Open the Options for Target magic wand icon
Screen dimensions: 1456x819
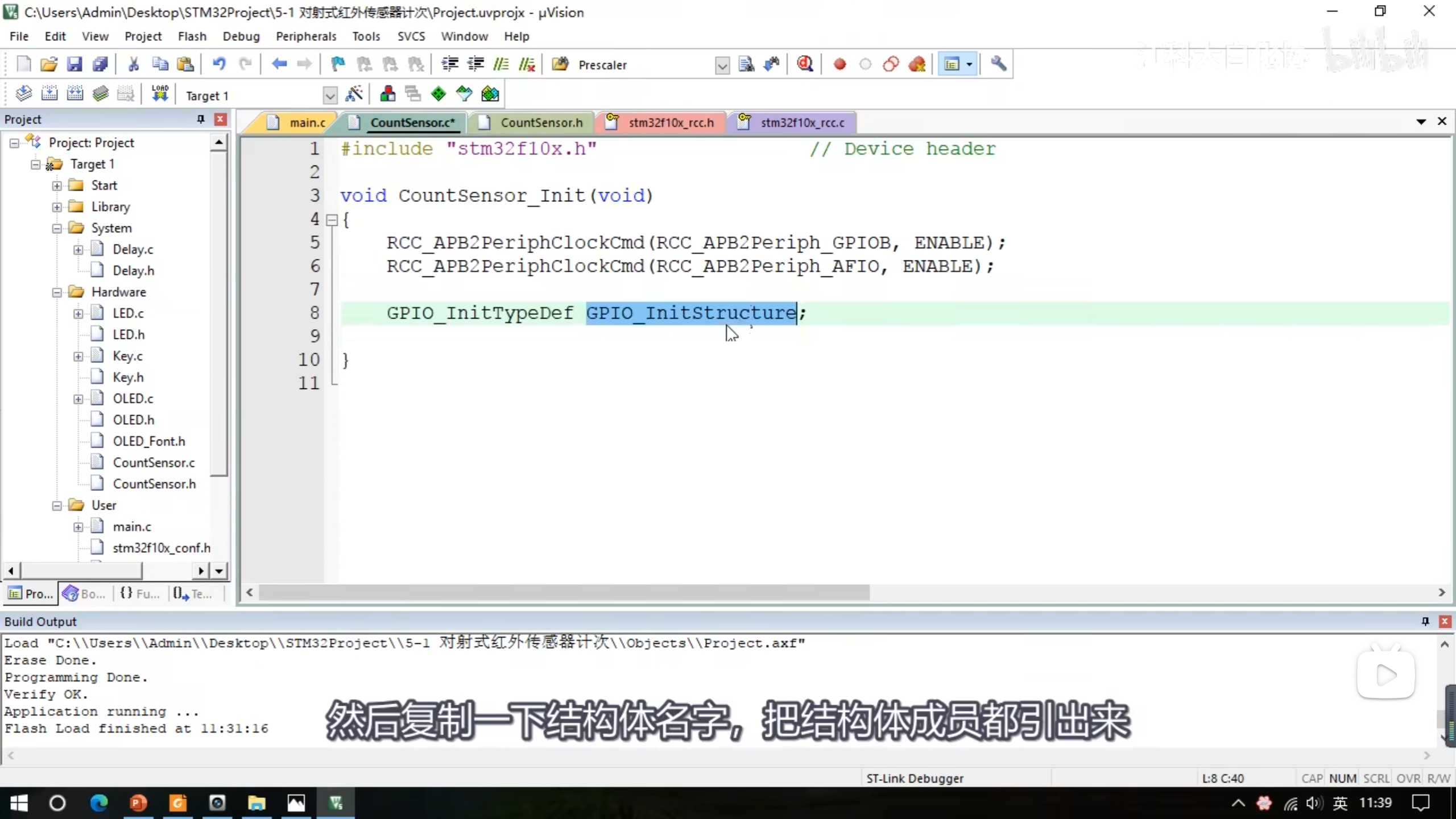tap(354, 94)
